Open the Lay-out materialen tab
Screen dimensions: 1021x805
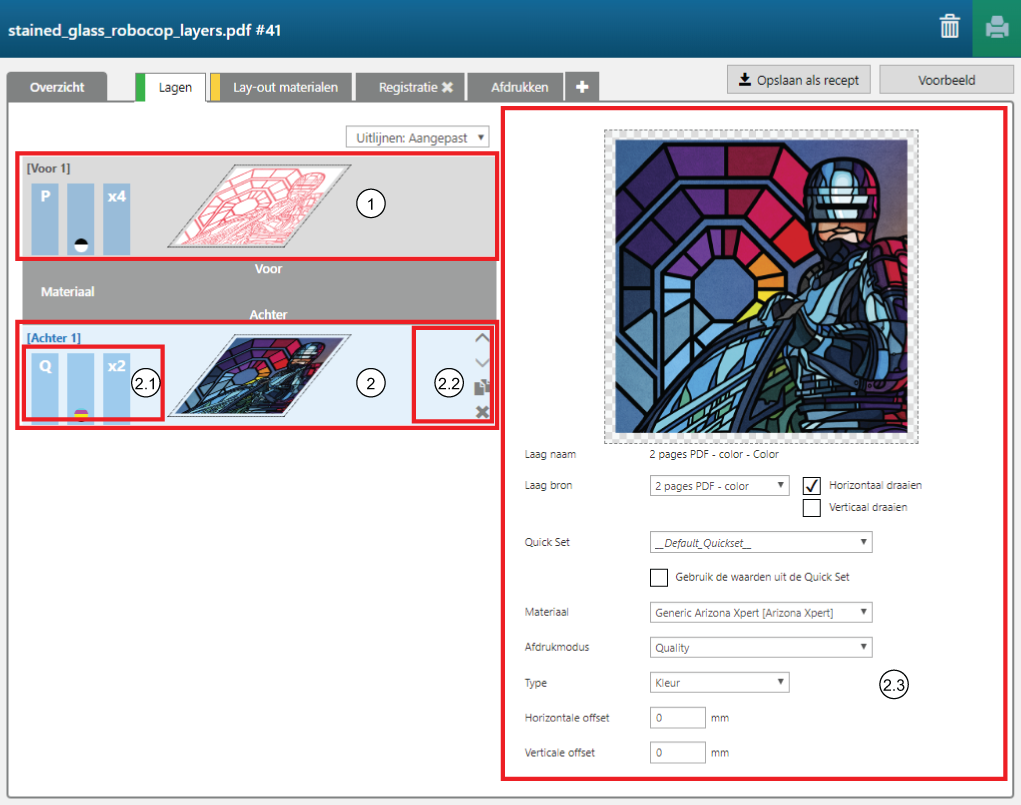coord(281,87)
